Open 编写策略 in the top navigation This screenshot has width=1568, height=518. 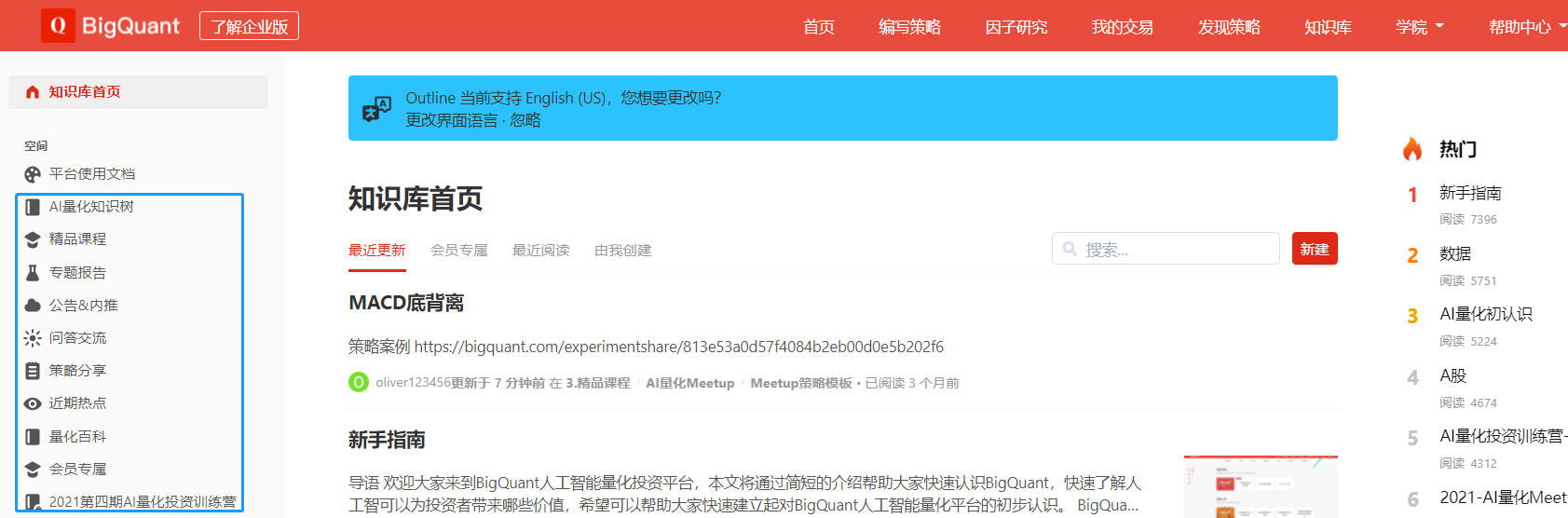point(909,27)
